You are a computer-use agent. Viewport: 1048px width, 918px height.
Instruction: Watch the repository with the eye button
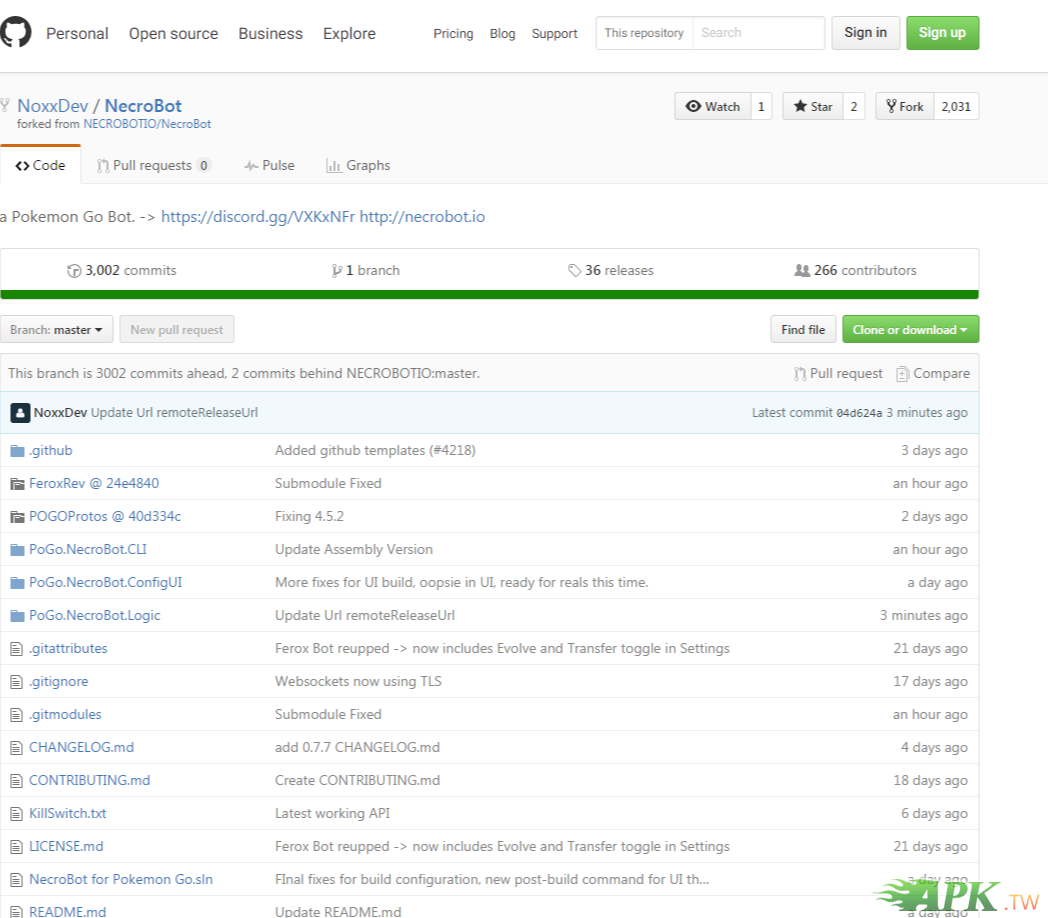(x=712, y=106)
